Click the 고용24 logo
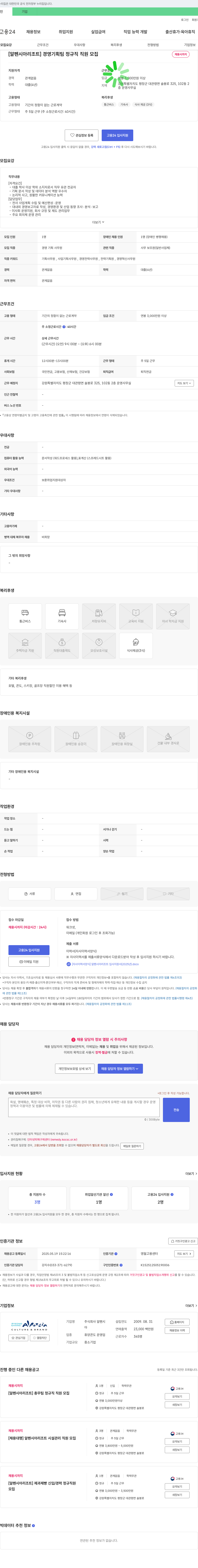This screenshot has width=198, height=1568. pos(7,32)
